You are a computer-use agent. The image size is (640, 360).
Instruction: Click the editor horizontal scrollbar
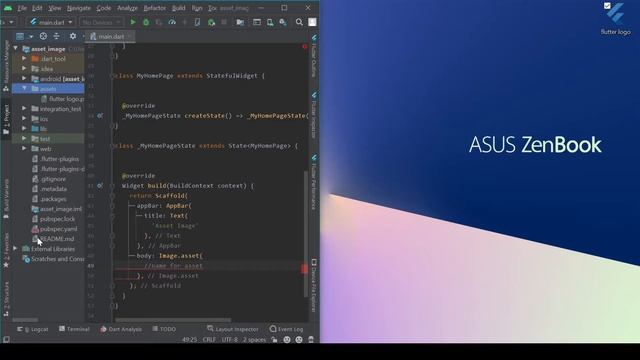173,320
